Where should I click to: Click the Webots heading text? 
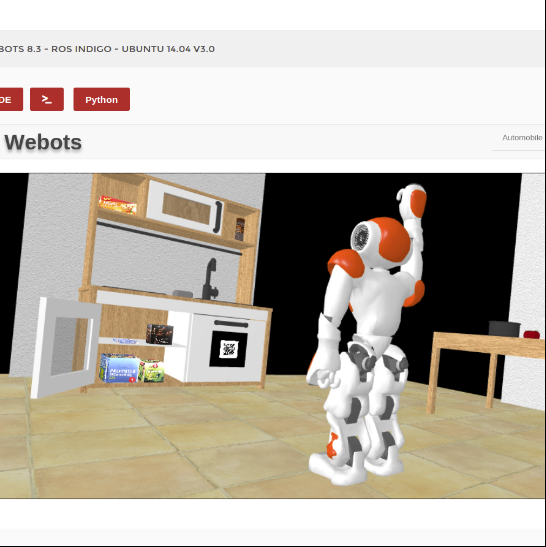point(43,142)
